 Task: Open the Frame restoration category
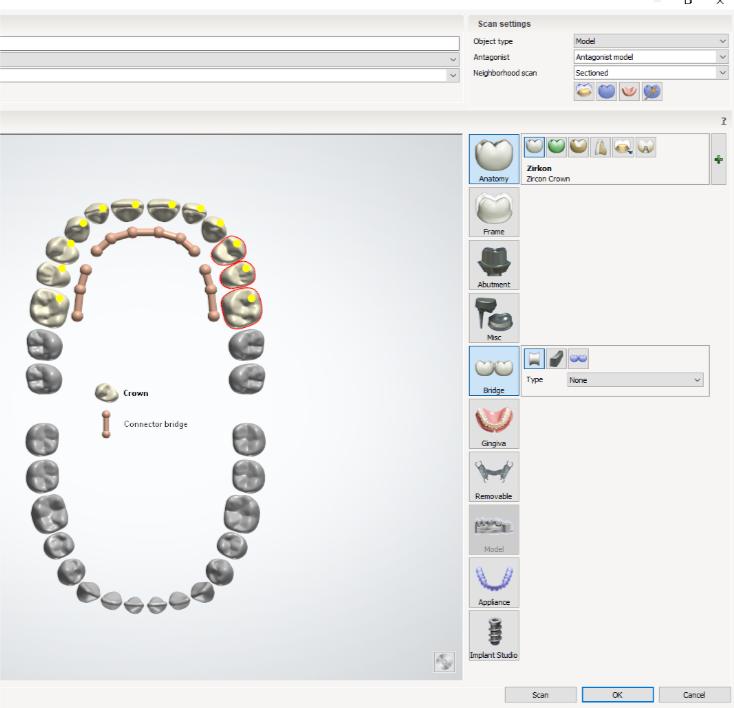494,212
